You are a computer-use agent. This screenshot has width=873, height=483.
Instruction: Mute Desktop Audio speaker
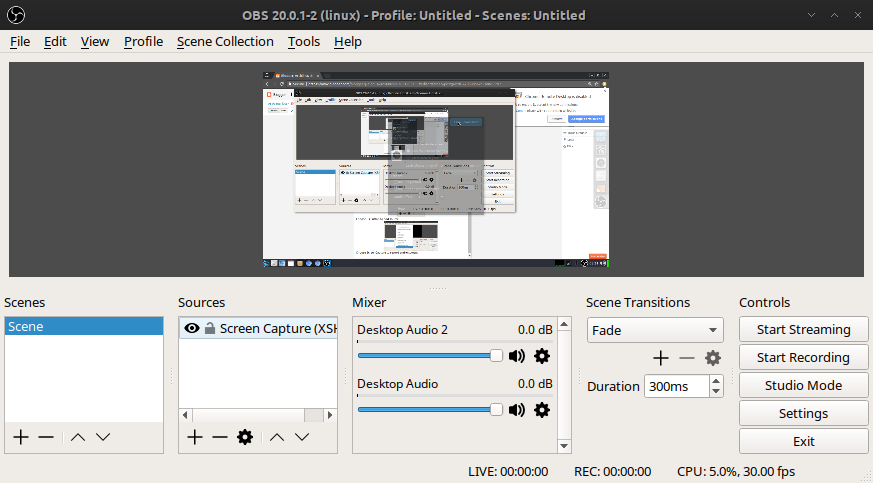[x=517, y=410]
